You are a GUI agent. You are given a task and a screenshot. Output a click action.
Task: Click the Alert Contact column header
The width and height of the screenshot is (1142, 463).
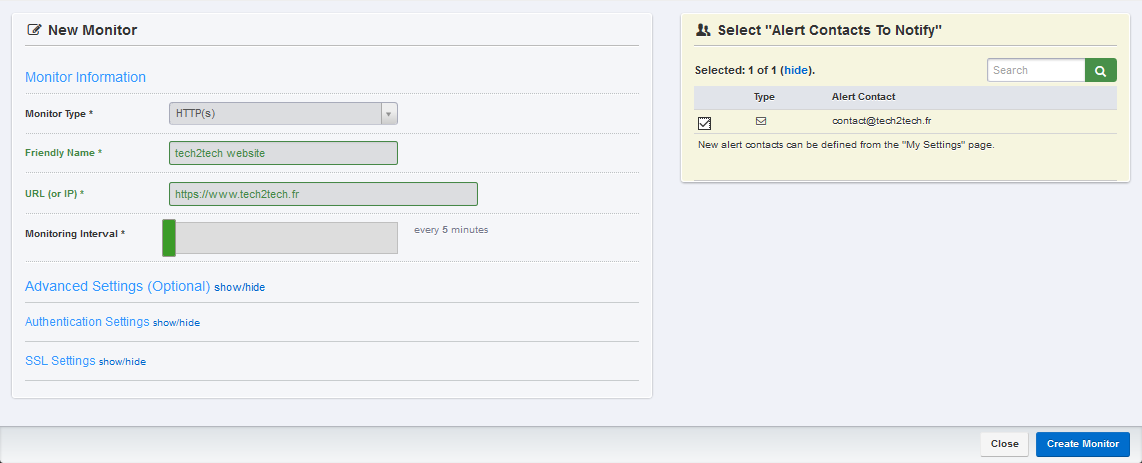[863, 97]
